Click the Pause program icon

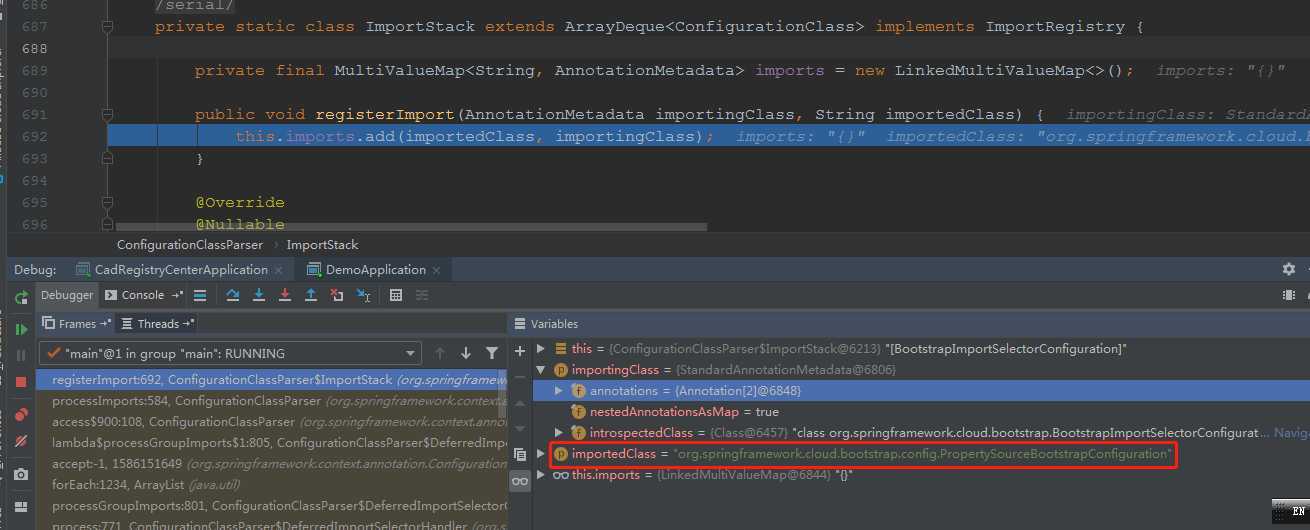click(x=21, y=355)
